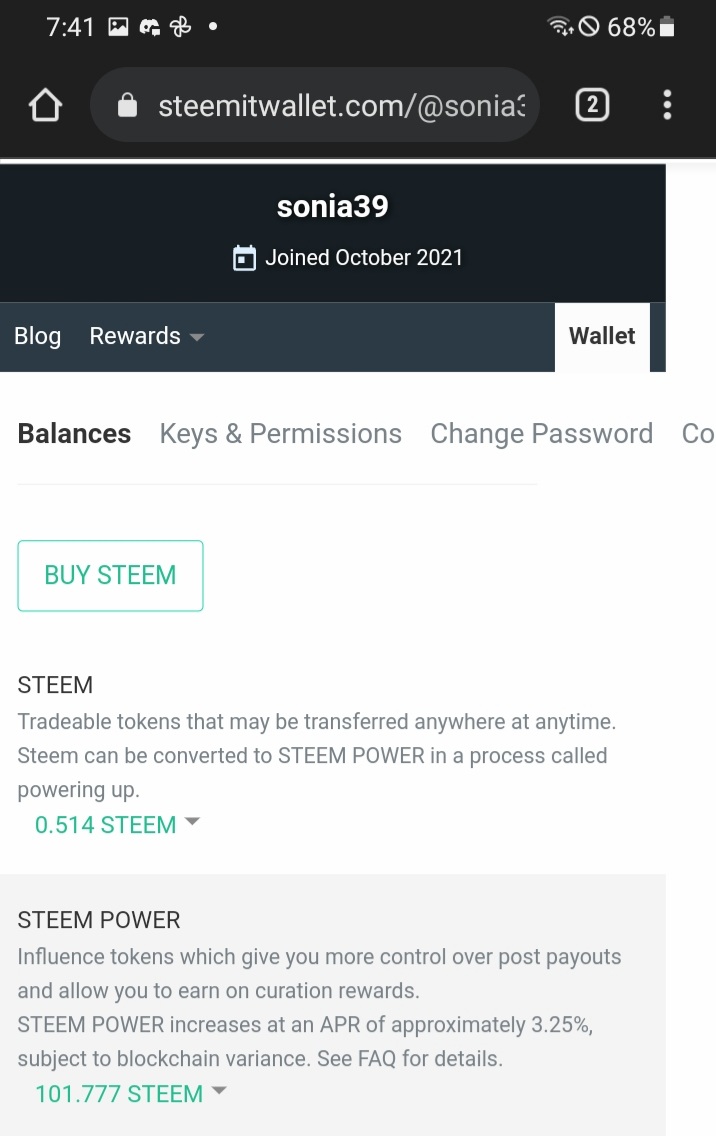This screenshot has height=1136, width=716.
Task: Tap the browser home icon
Action: point(46,105)
